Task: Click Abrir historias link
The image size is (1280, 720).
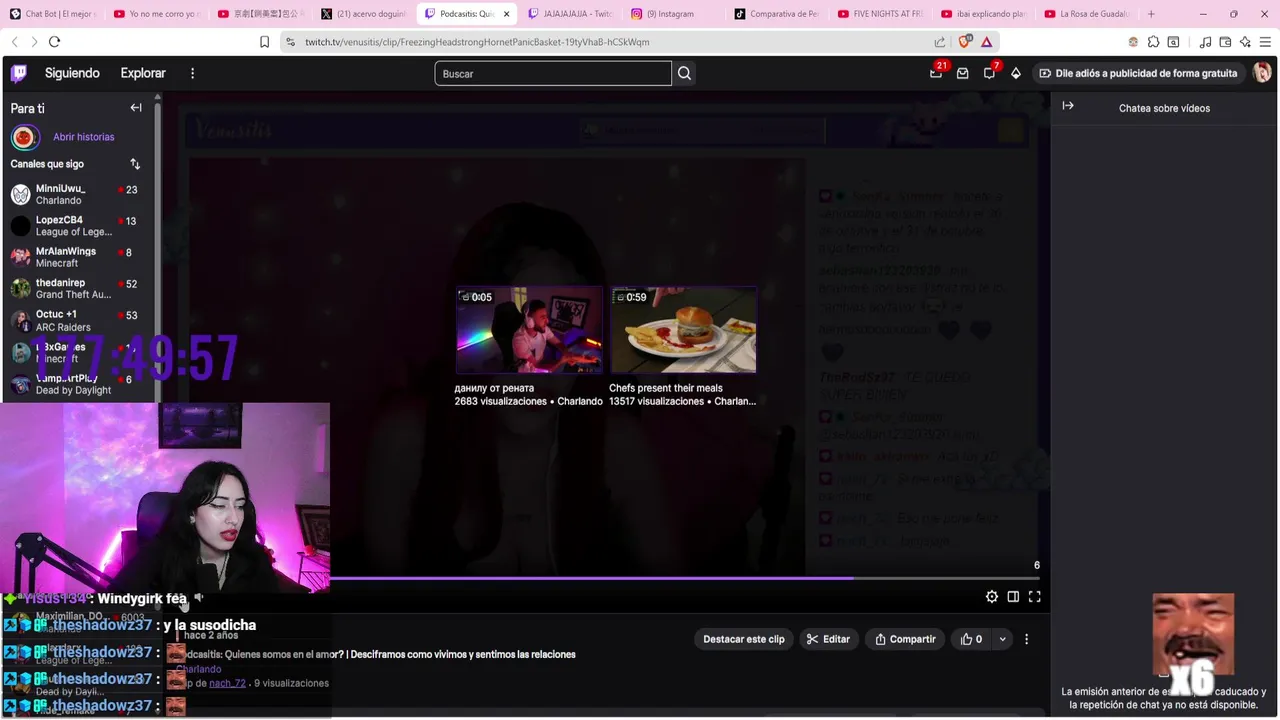Action: pyautogui.click(x=84, y=137)
